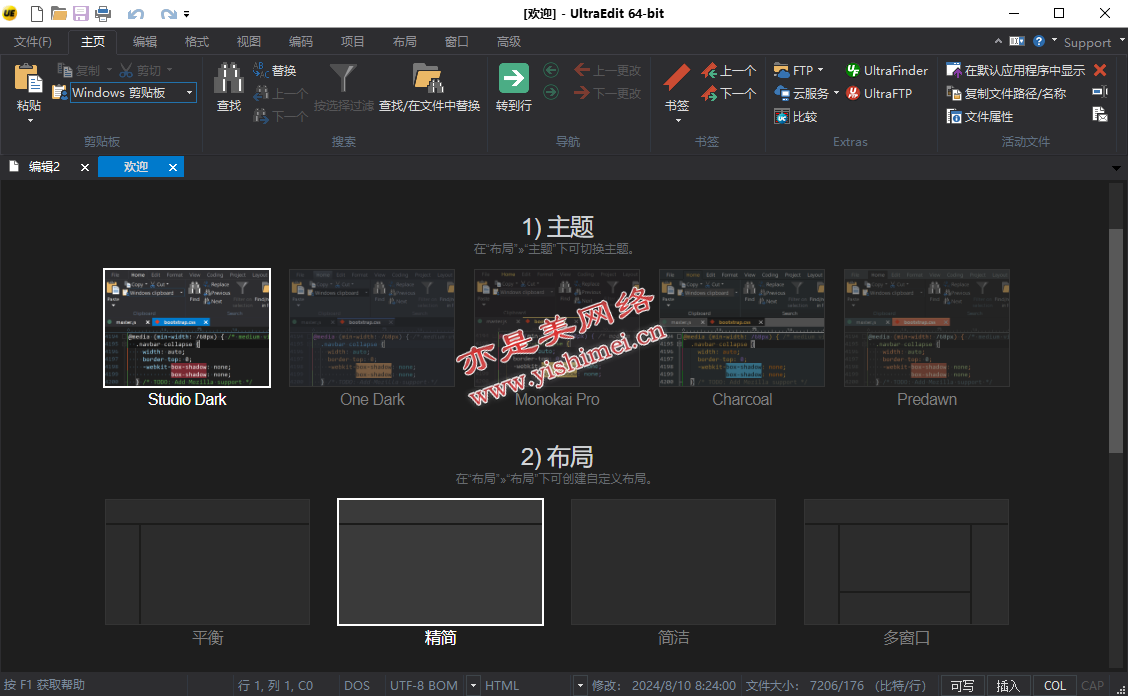The height and width of the screenshot is (697, 1128).
Task: Click the New file icon in title bar
Action: [x=37, y=13]
